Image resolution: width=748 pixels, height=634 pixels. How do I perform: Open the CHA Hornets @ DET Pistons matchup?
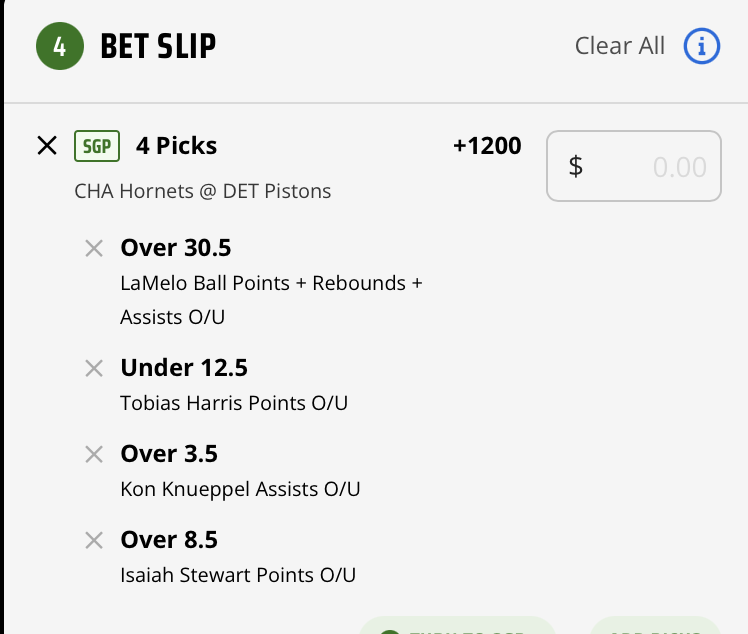202,191
